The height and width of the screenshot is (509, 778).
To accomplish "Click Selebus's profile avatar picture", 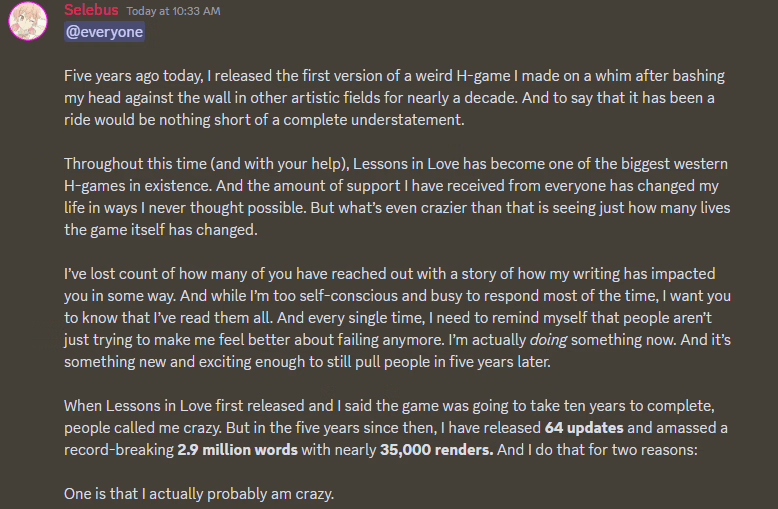I will coord(27,20).
